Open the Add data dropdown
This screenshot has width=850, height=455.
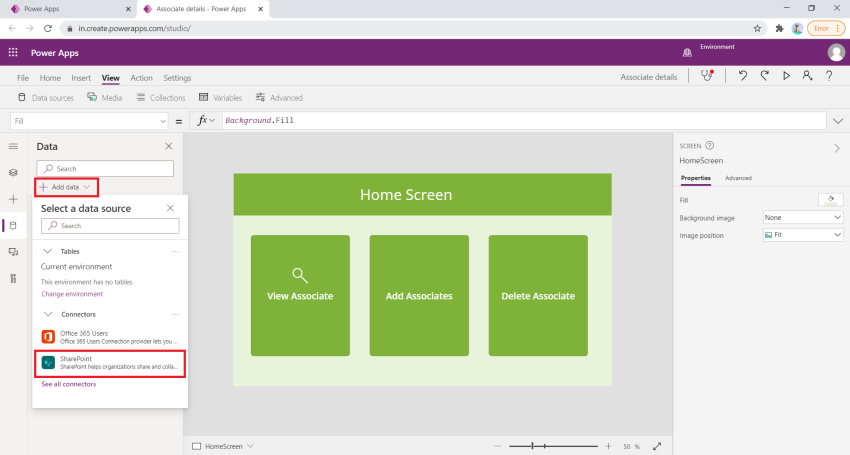click(66, 187)
